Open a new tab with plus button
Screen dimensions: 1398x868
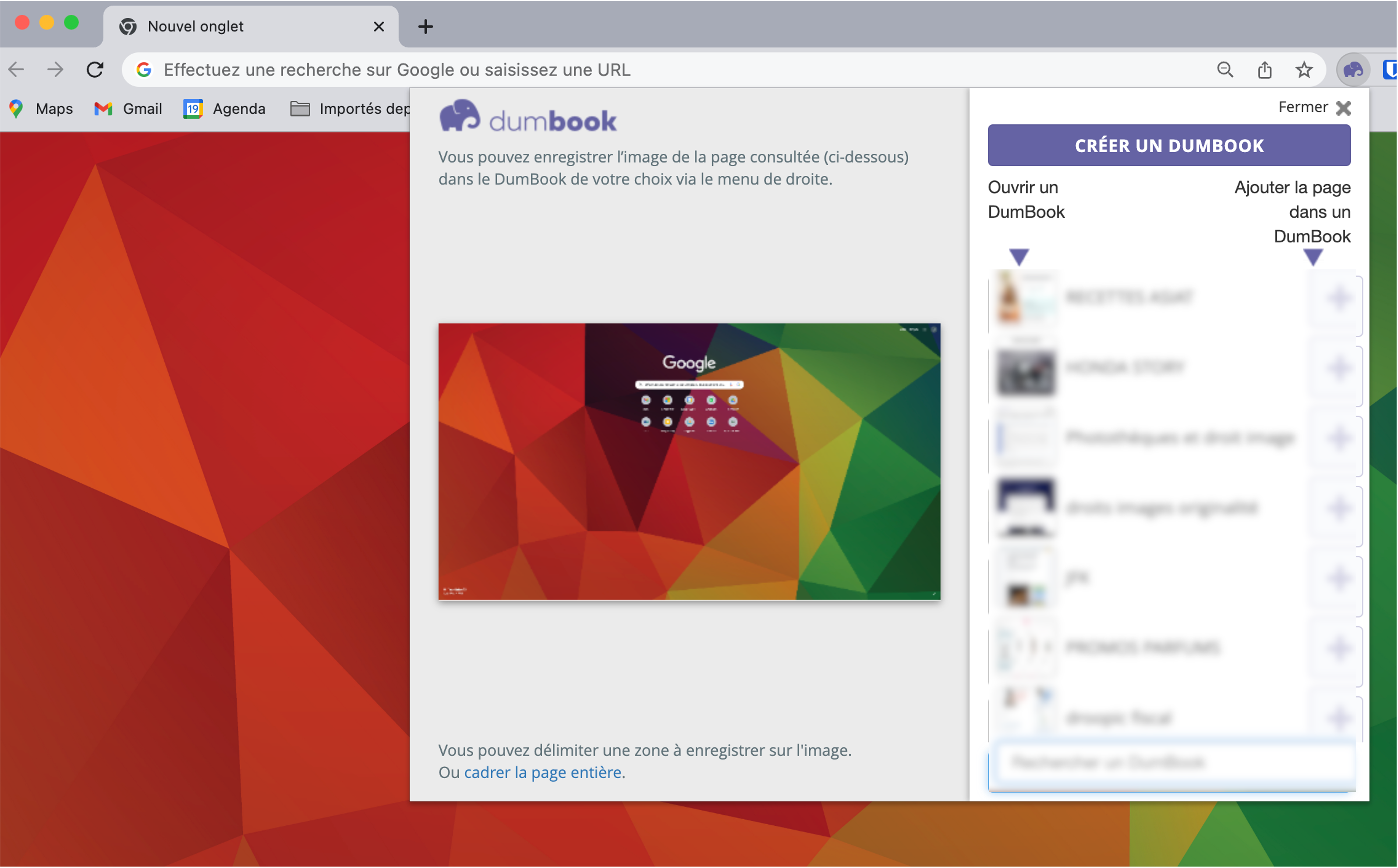click(425, 26)
